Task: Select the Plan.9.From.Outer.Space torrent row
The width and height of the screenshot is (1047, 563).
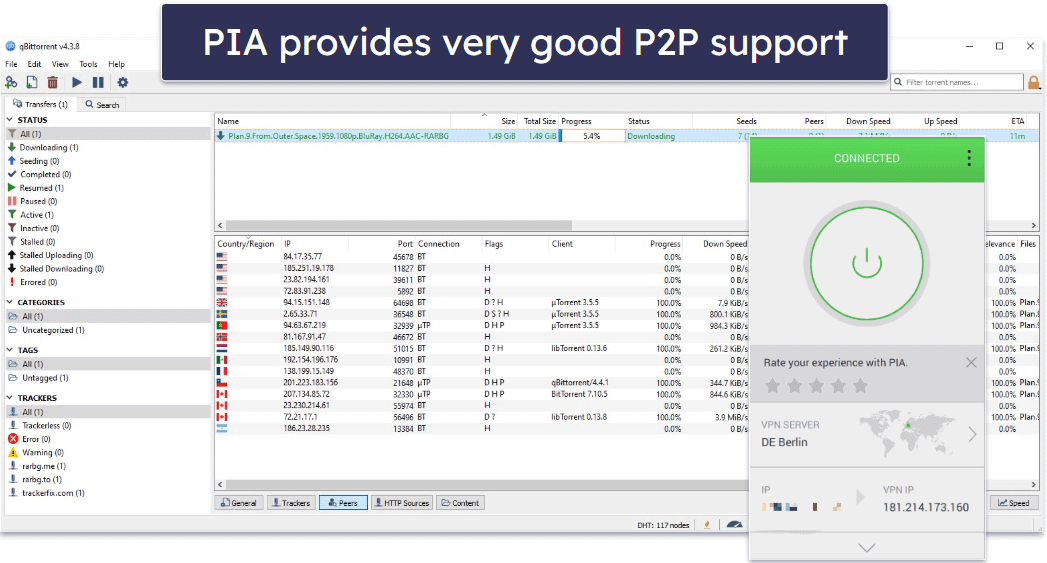Action: click(481, 136)
